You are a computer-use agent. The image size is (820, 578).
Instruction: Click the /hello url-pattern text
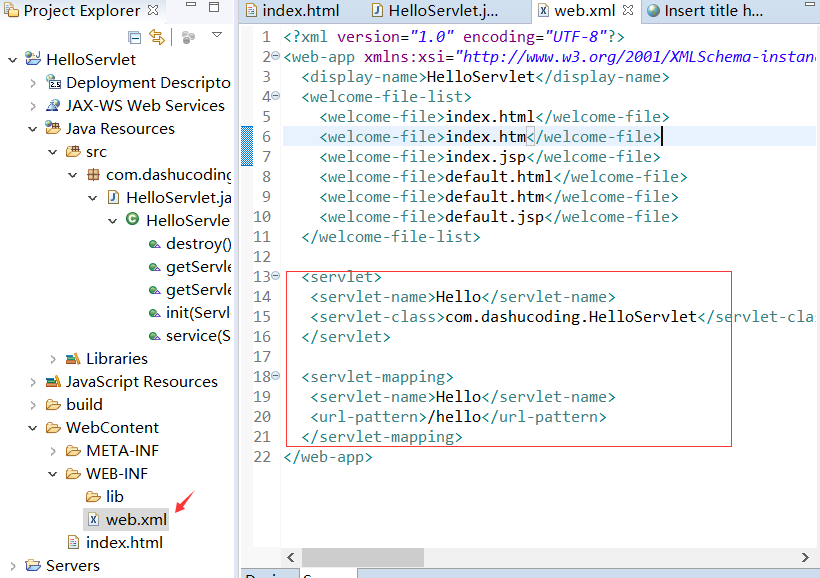[x=454, y=417]
